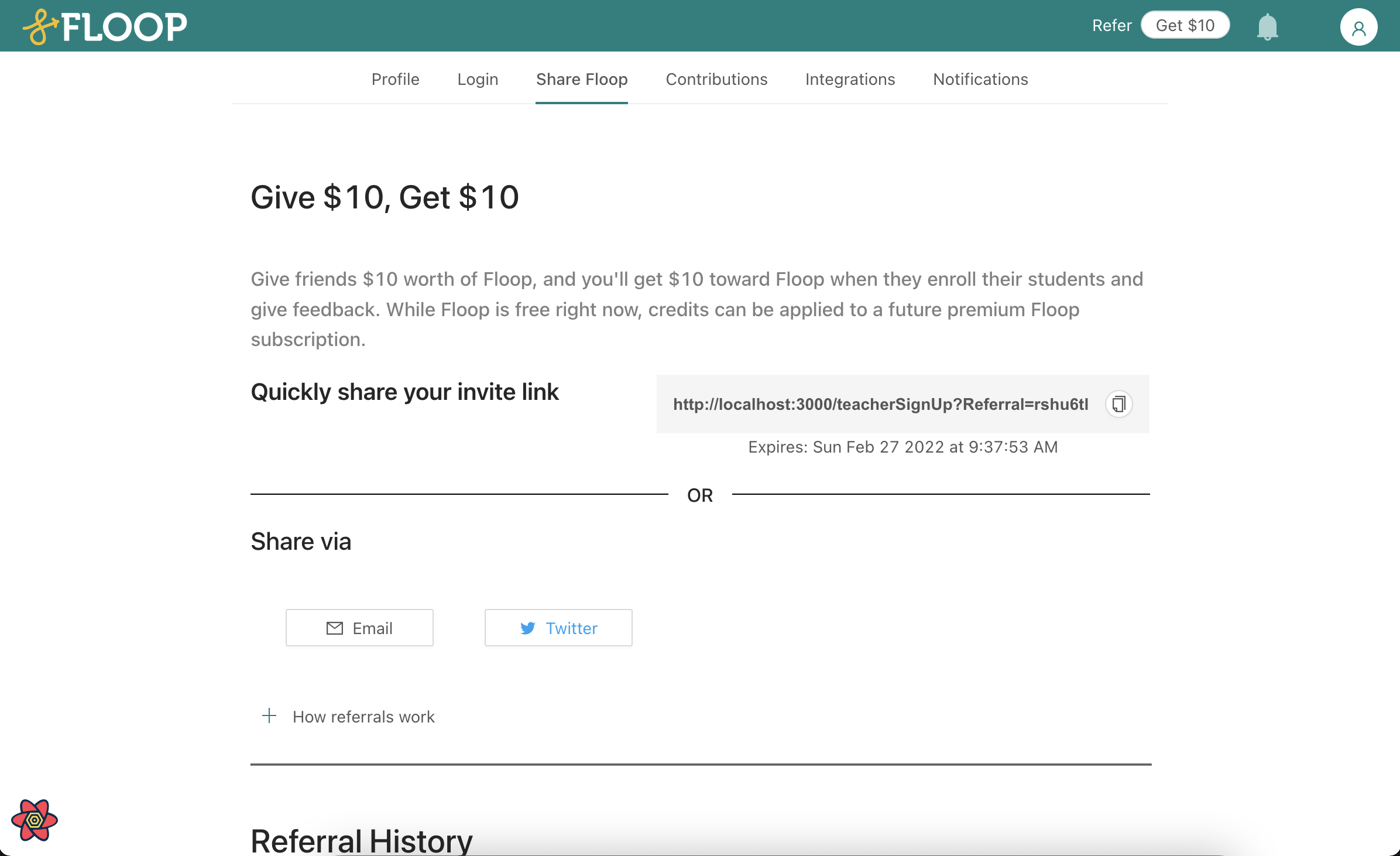The width and height of the screenshot is (1400, 856).
Task: Click the React Query devtools flower icon
Action: click(x=34, y=820)
